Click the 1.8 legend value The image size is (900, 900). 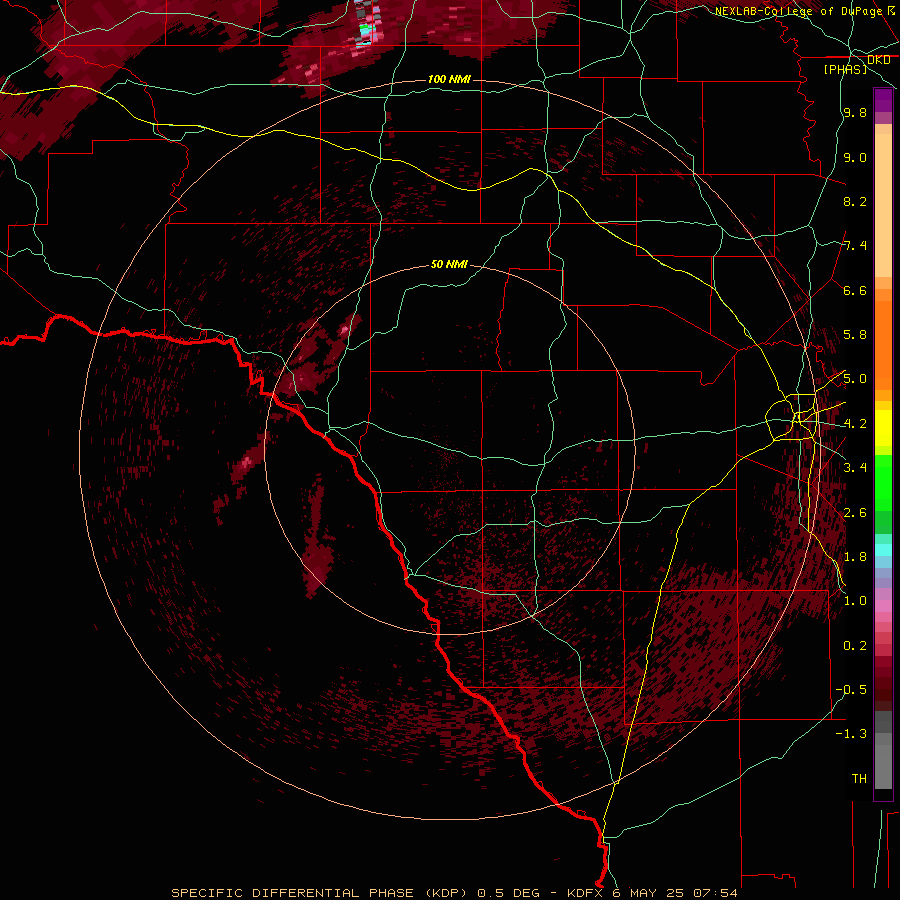tap(855, 557)
